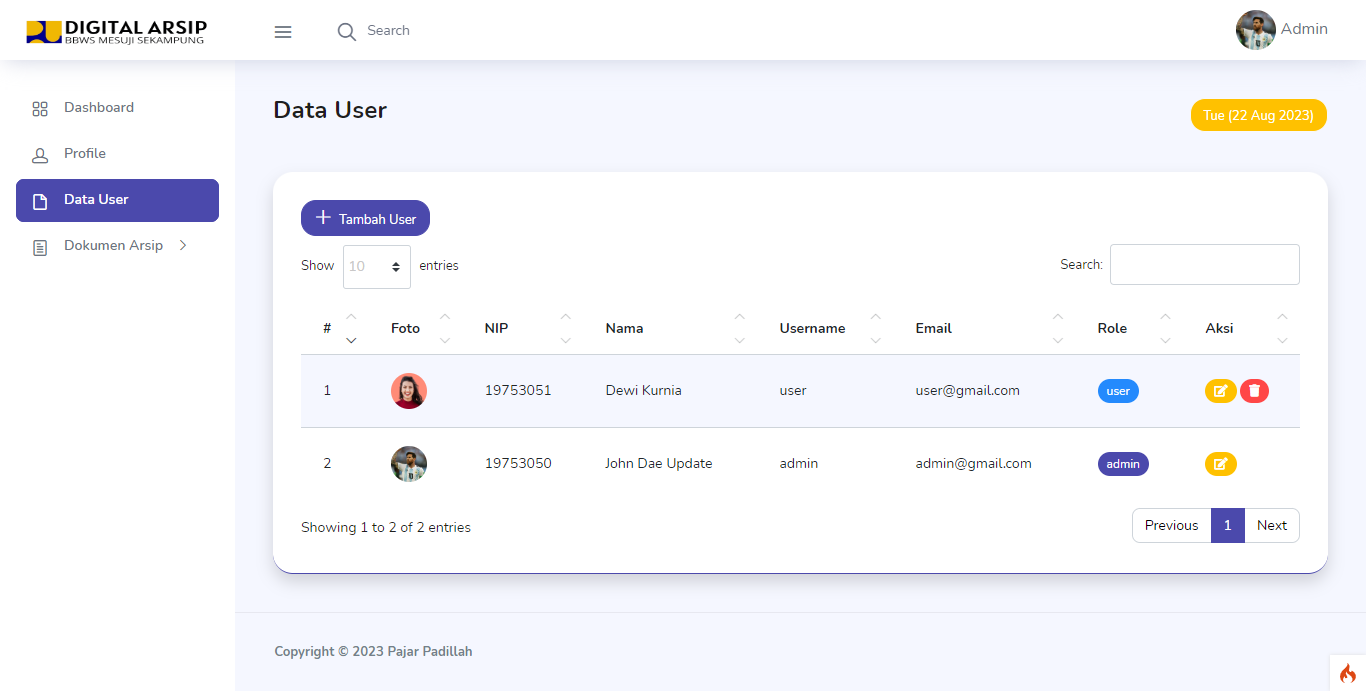Click the edit icon for John Dae Update
1366x691 pixels.
(x=1220, y=463)
